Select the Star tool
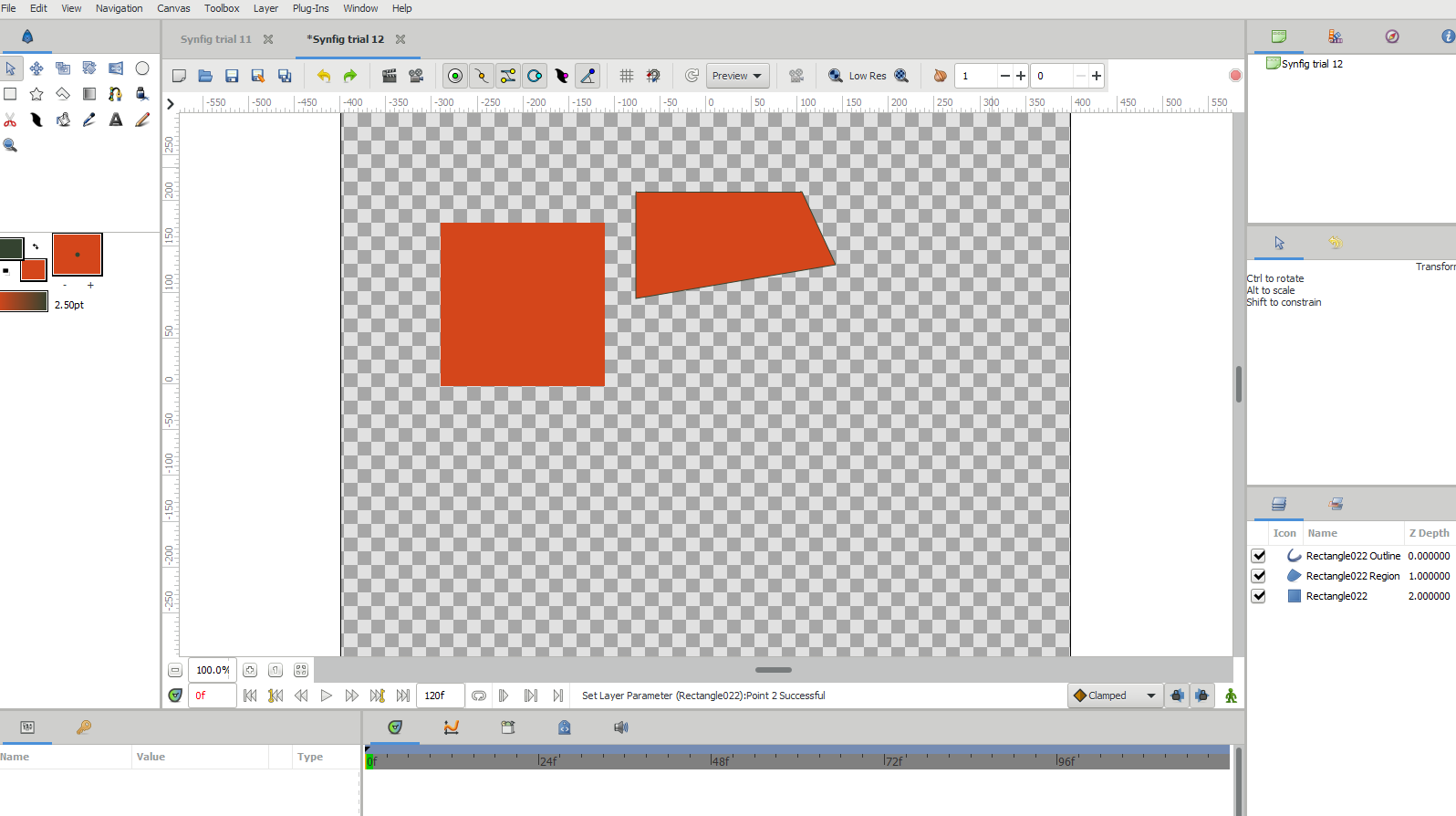Viewport: 1456px width, 816px height. (x=36, y=94)
